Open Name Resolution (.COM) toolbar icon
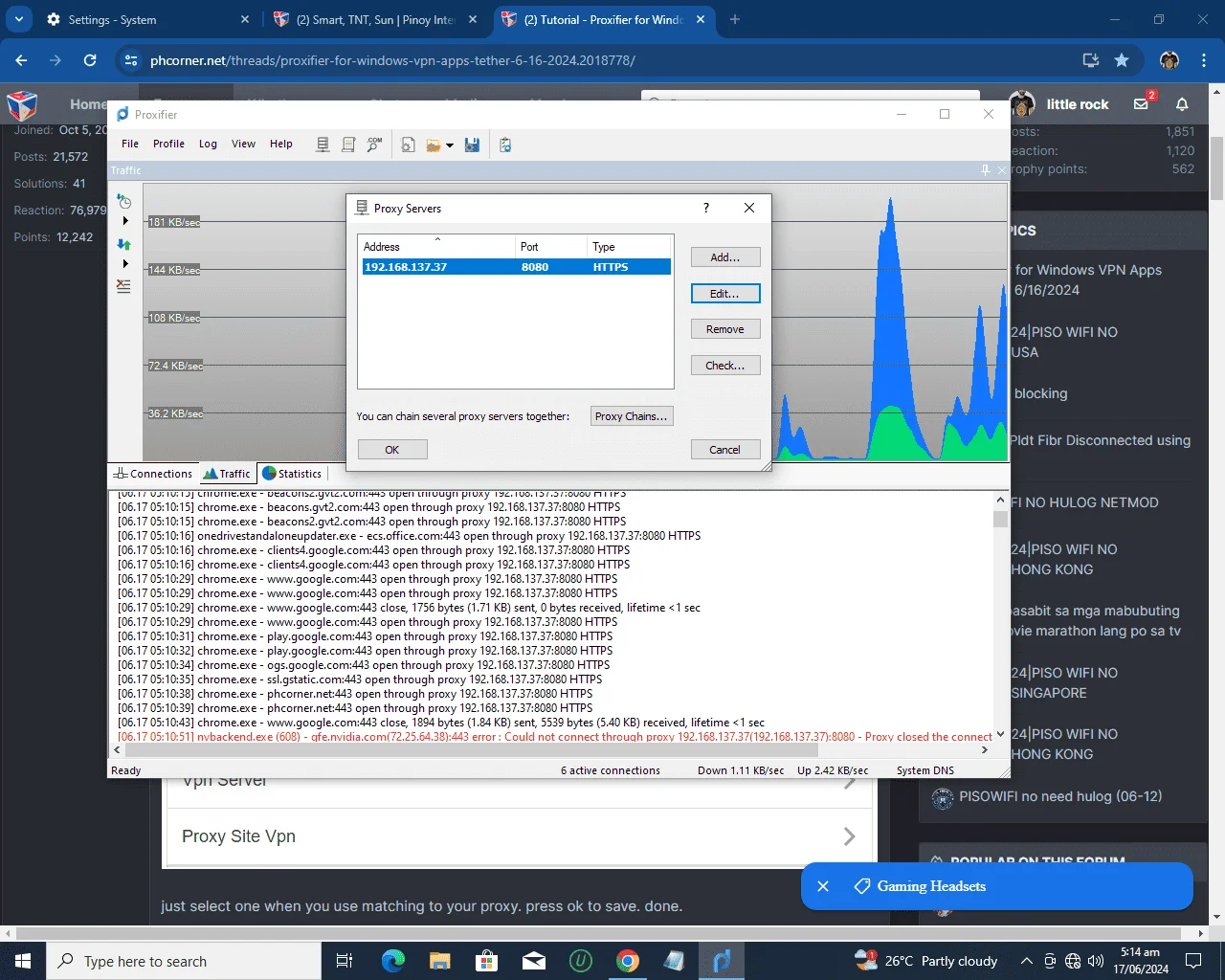Screen dimensions: 1225x980 [374, 145]
